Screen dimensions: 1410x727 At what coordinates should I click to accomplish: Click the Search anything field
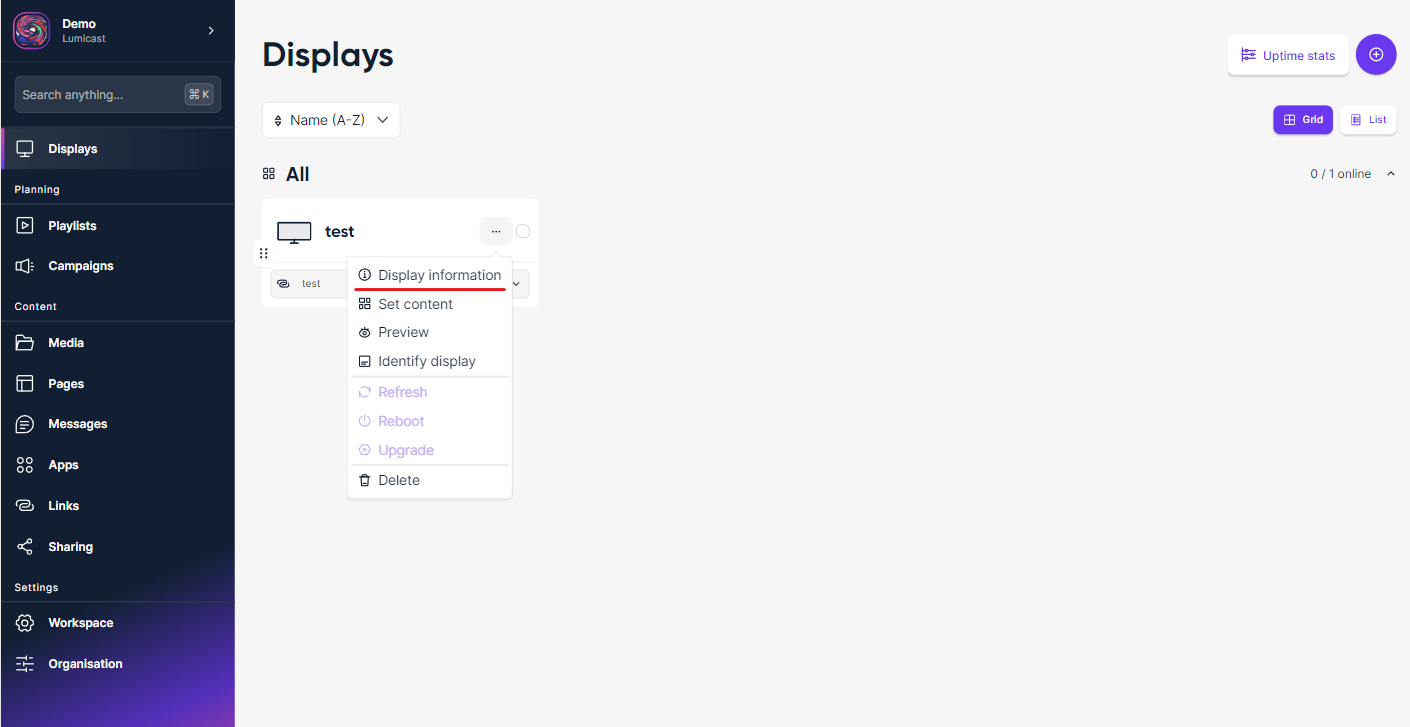tap(100, 95)
